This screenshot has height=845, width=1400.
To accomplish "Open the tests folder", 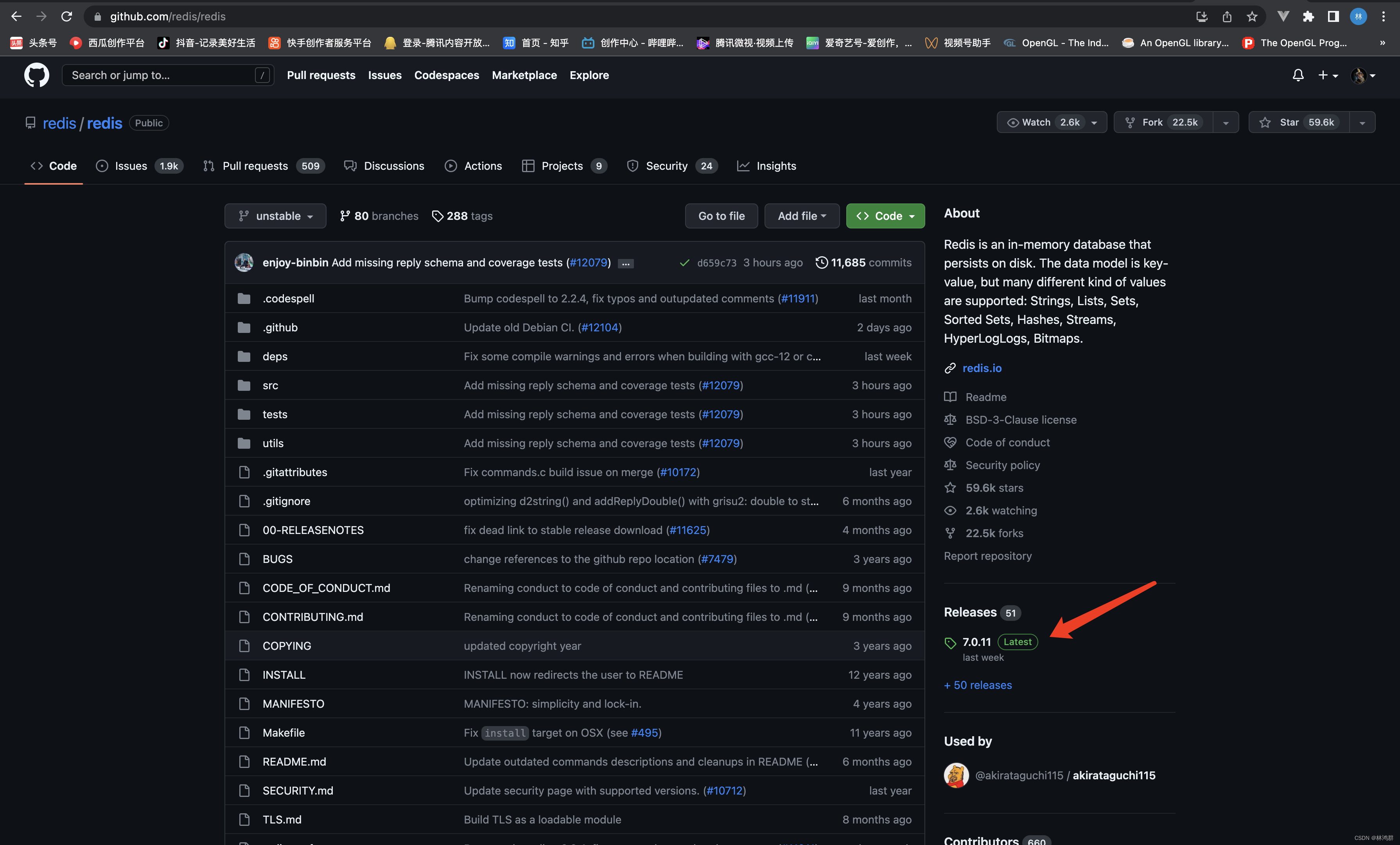I will point(275,414).
